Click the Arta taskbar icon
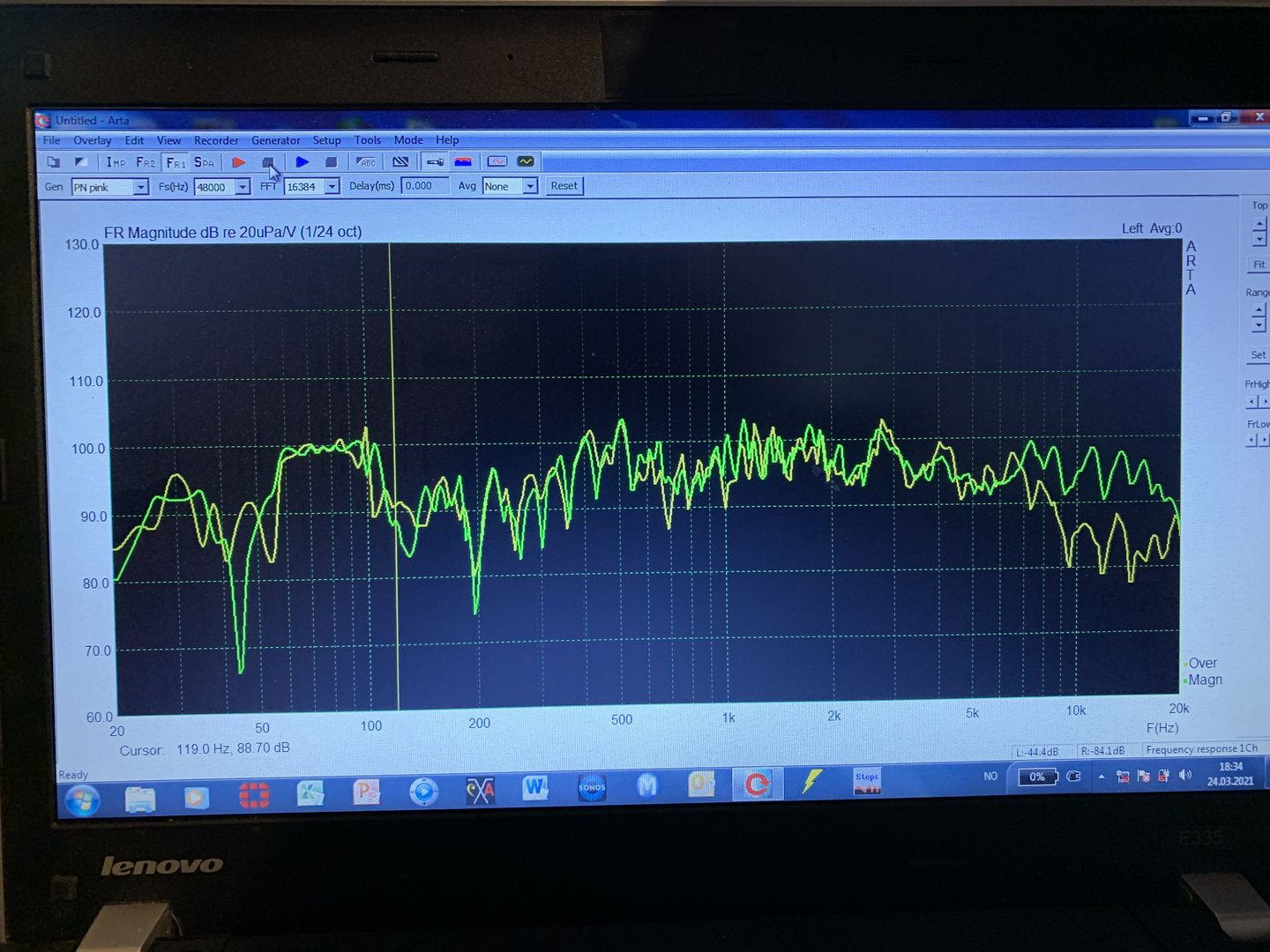 (756, 783)
